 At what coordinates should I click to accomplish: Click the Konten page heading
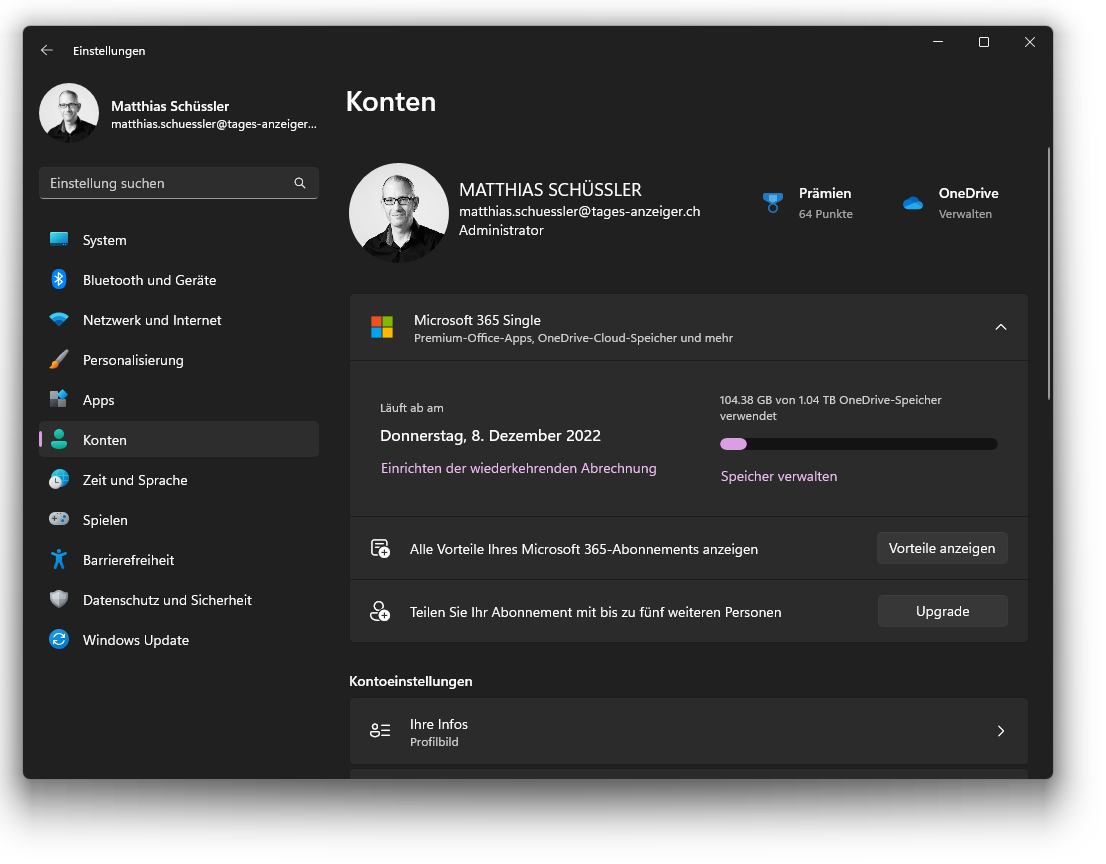(391, 102)
